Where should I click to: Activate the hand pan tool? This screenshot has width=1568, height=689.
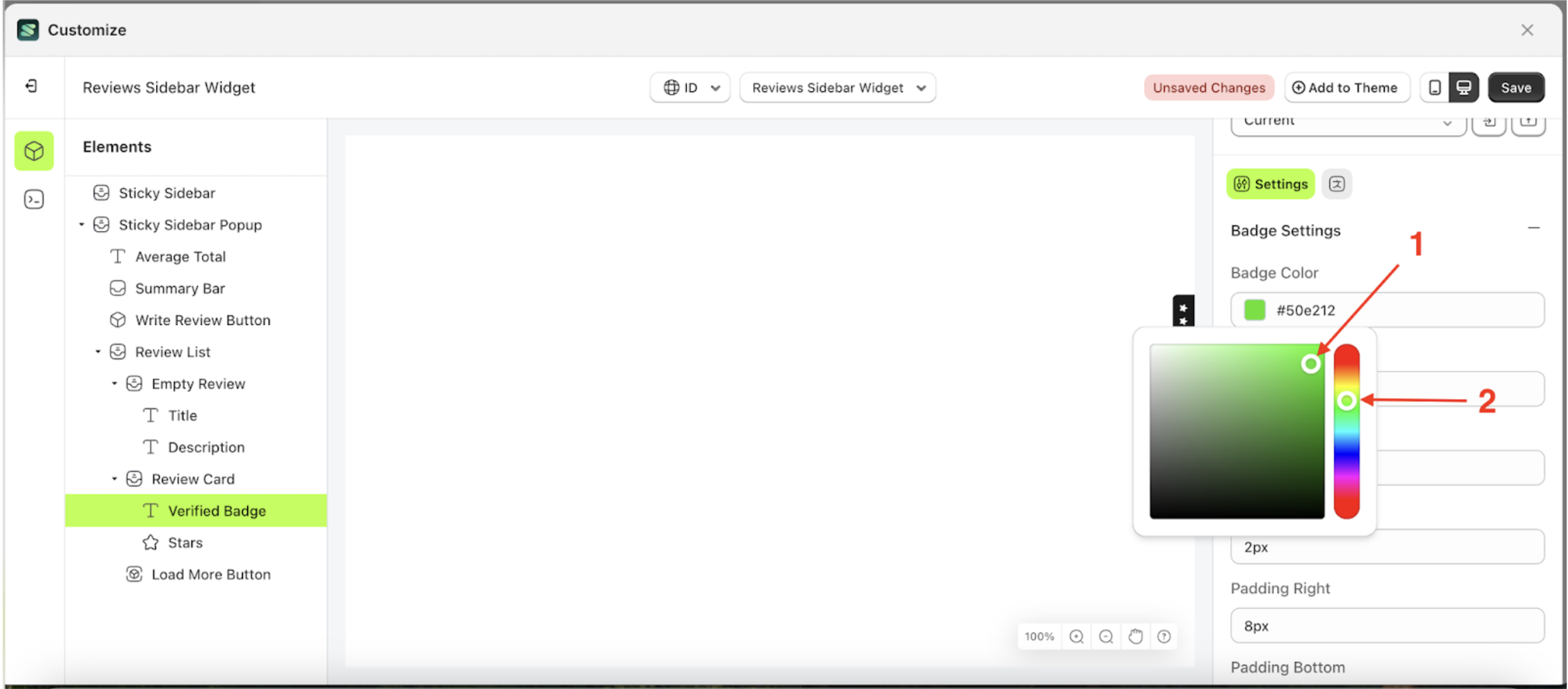1135,635
